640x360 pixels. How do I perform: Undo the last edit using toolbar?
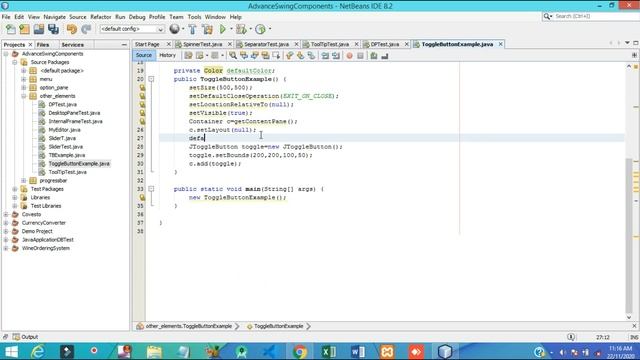tap(72, 29)
